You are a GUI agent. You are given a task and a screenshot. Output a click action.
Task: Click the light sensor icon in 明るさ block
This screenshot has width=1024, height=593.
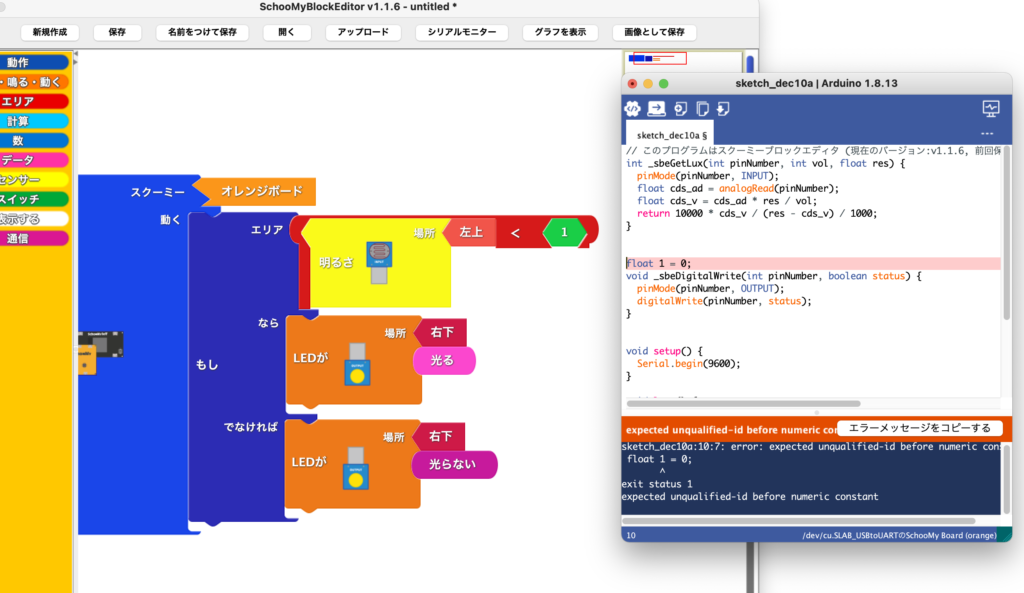(x=379, y=262)
